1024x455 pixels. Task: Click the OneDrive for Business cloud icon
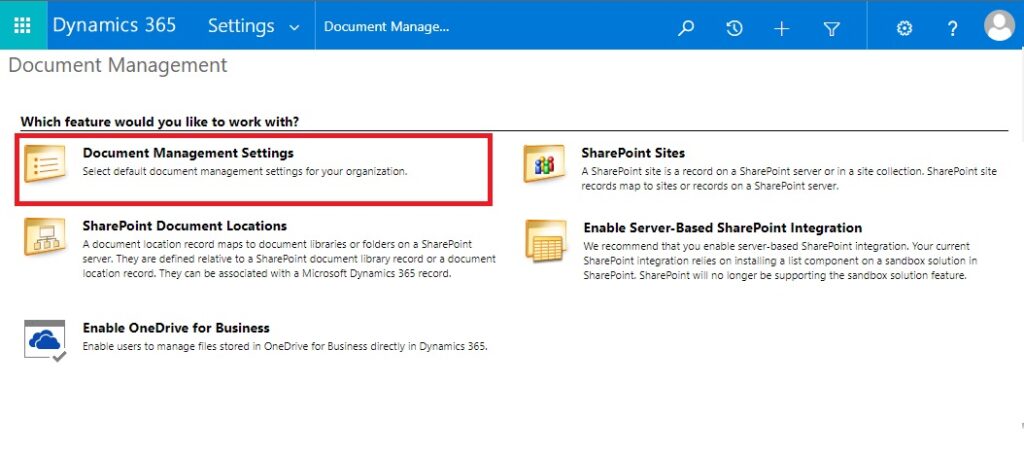(44, 340)
